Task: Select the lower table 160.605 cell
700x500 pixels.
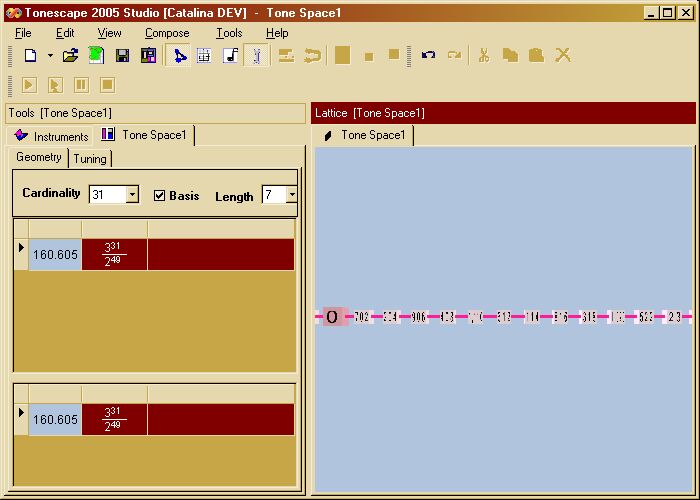Action: point(55,420)
